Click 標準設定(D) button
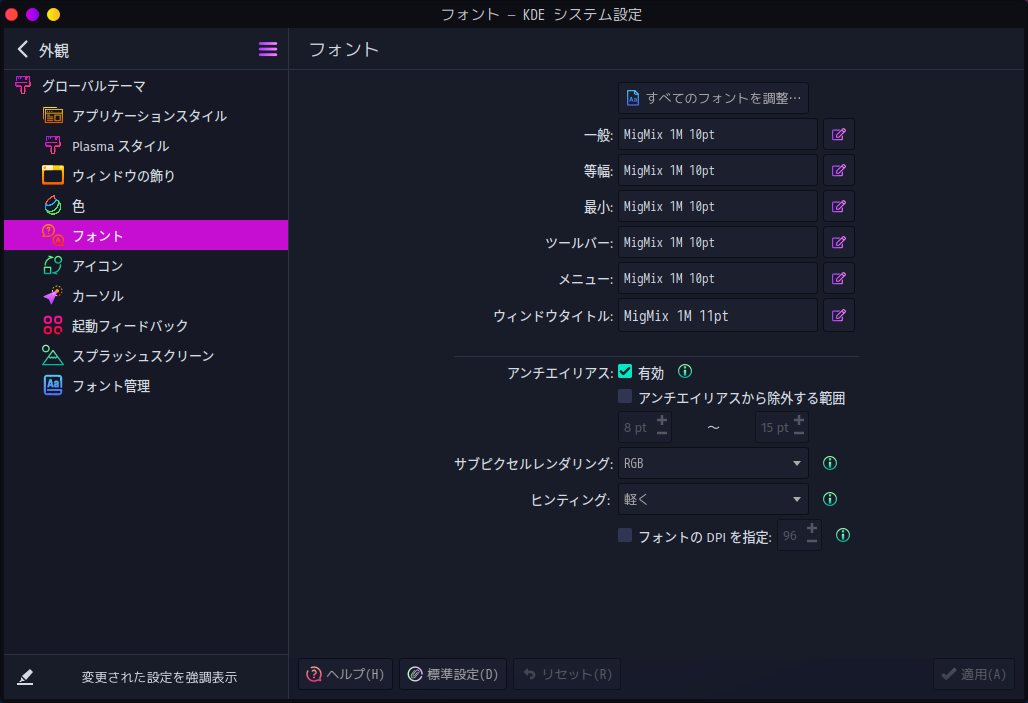The width and height of the screenshot is (1028, 703). [x=453, y=674]
